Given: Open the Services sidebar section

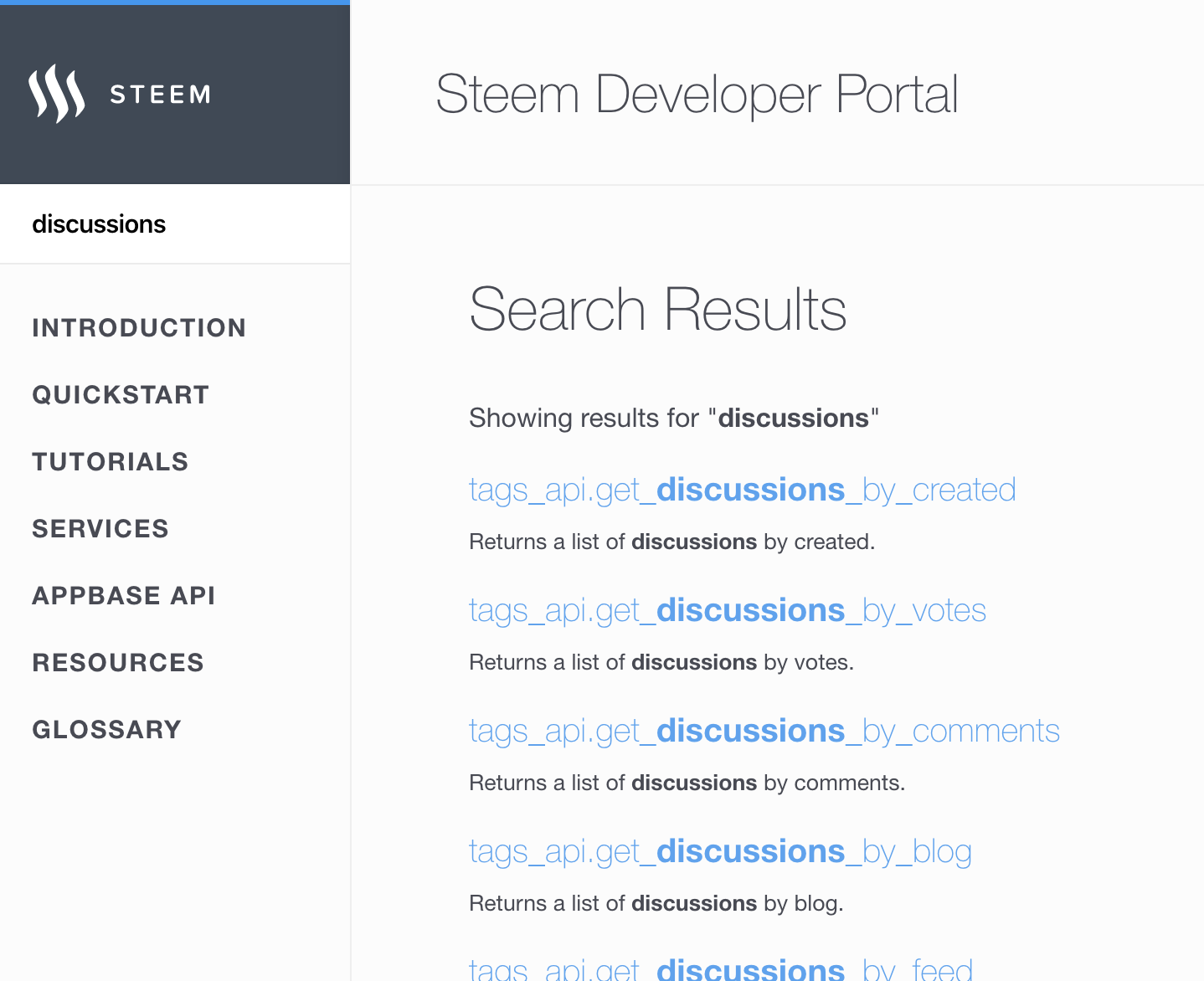Looking at the screenshot, I should point(100,529).
